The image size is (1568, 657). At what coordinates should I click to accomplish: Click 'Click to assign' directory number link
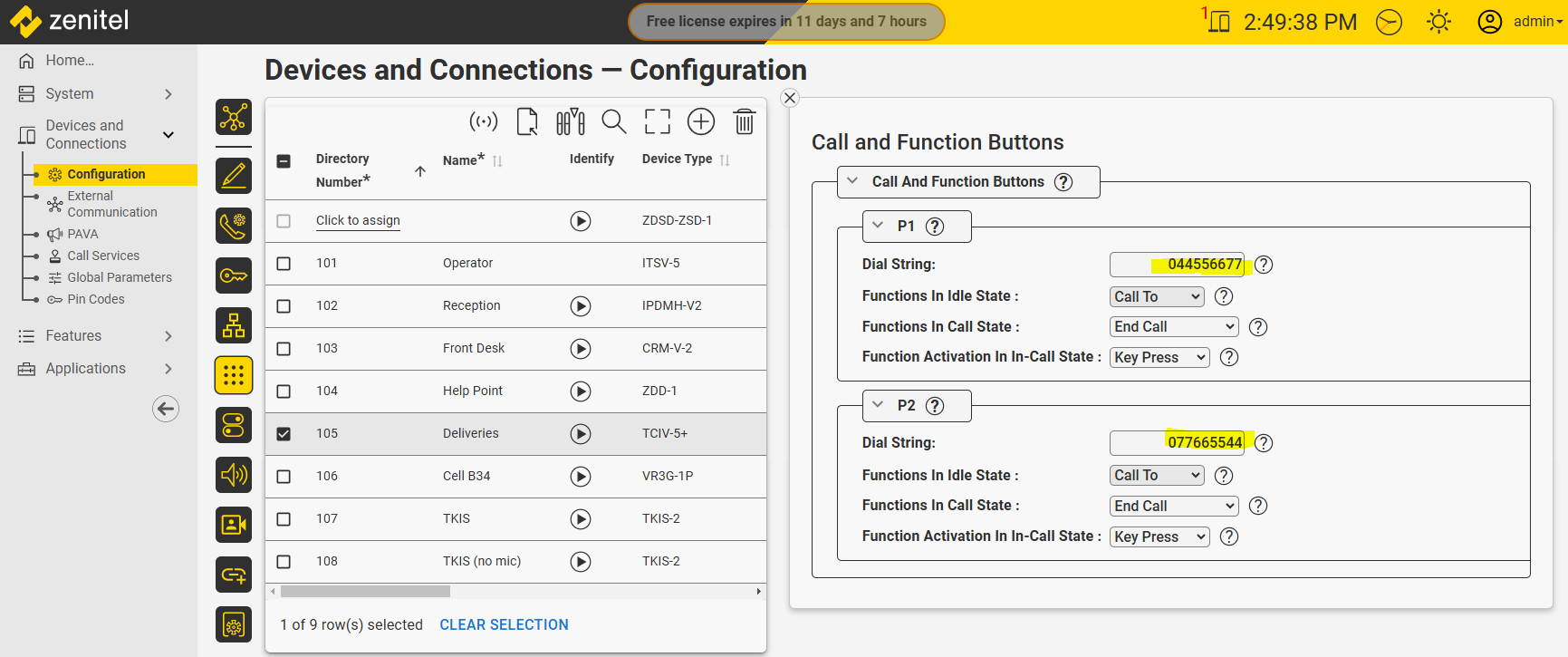coord(358,220)
